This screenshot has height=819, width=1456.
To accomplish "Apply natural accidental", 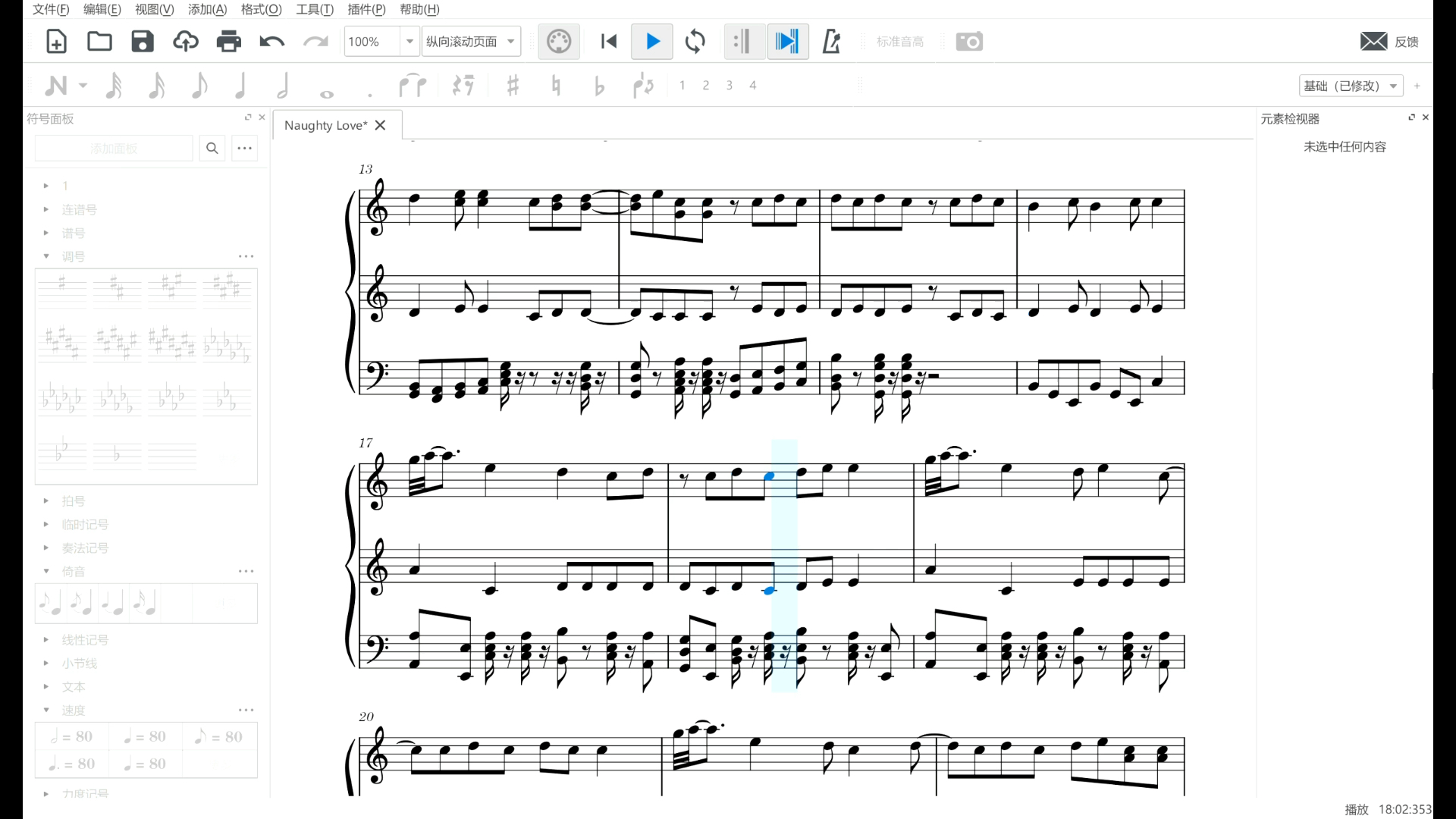I will click(556, 86).
